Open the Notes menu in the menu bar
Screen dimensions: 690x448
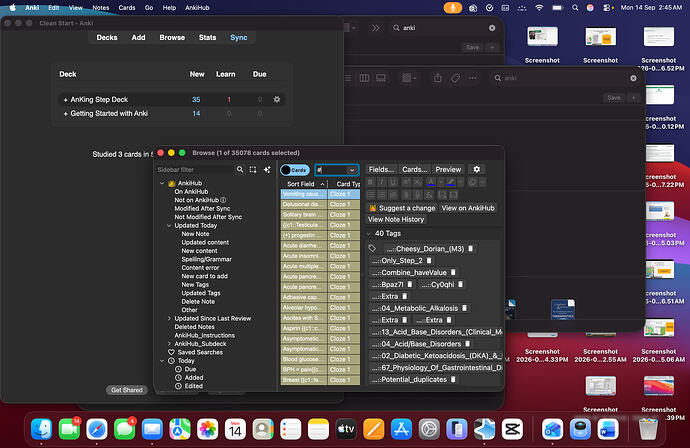click(x=100, y=7)
